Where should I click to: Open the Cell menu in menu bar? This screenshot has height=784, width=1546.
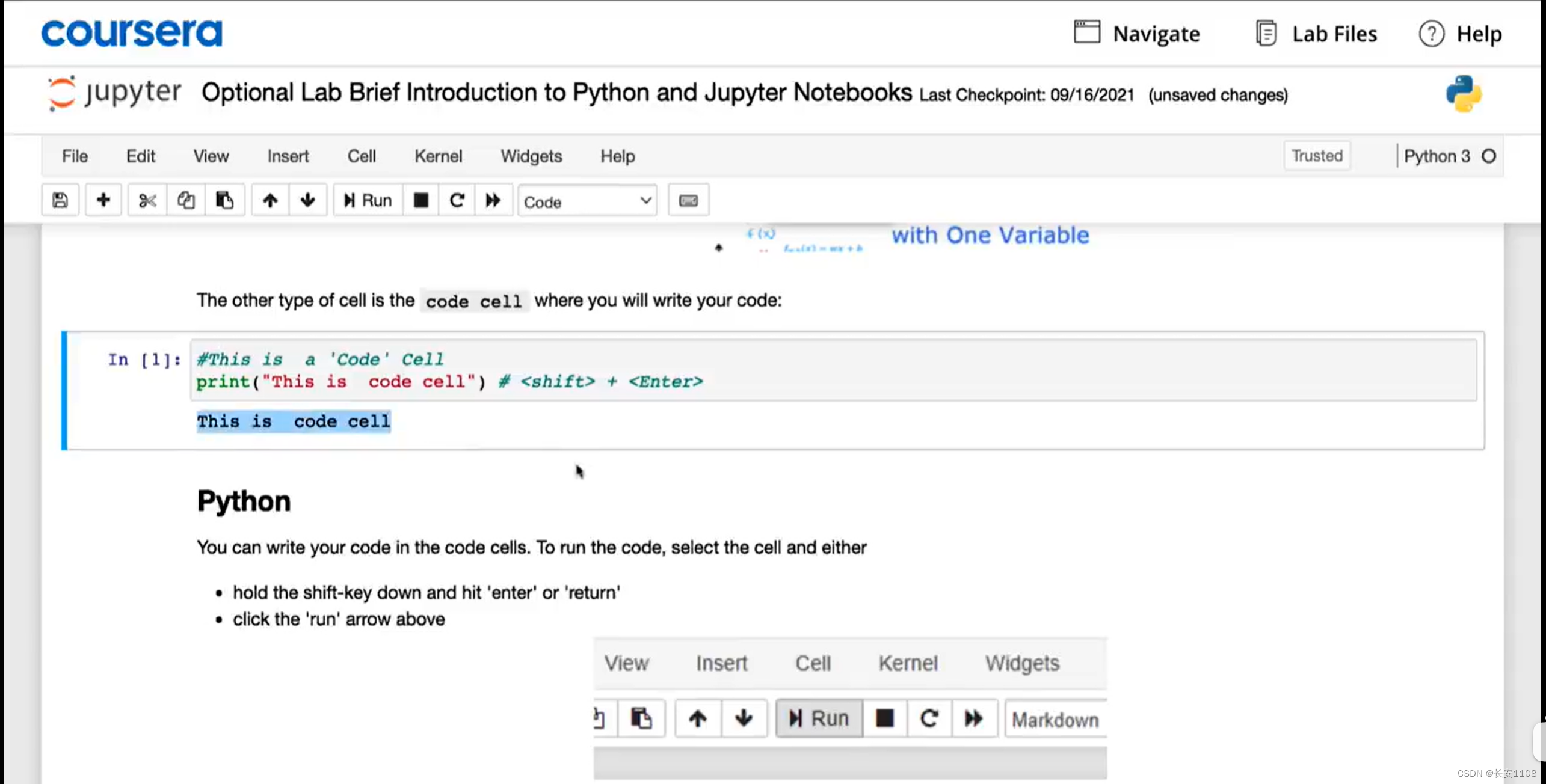tap(362, 156)
